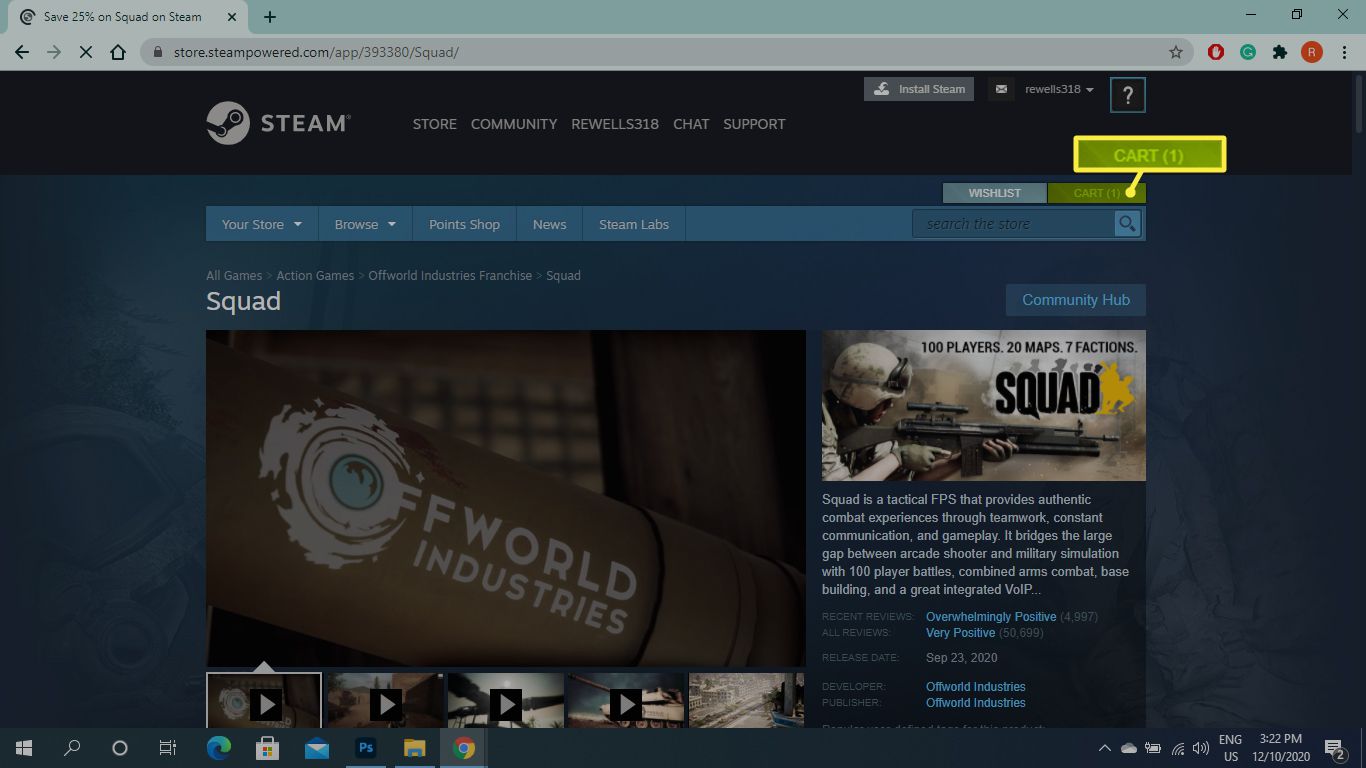Viewport: 1366px width, 768px height.
Task: Open the help question mark icon
Action: [1128, 95]
